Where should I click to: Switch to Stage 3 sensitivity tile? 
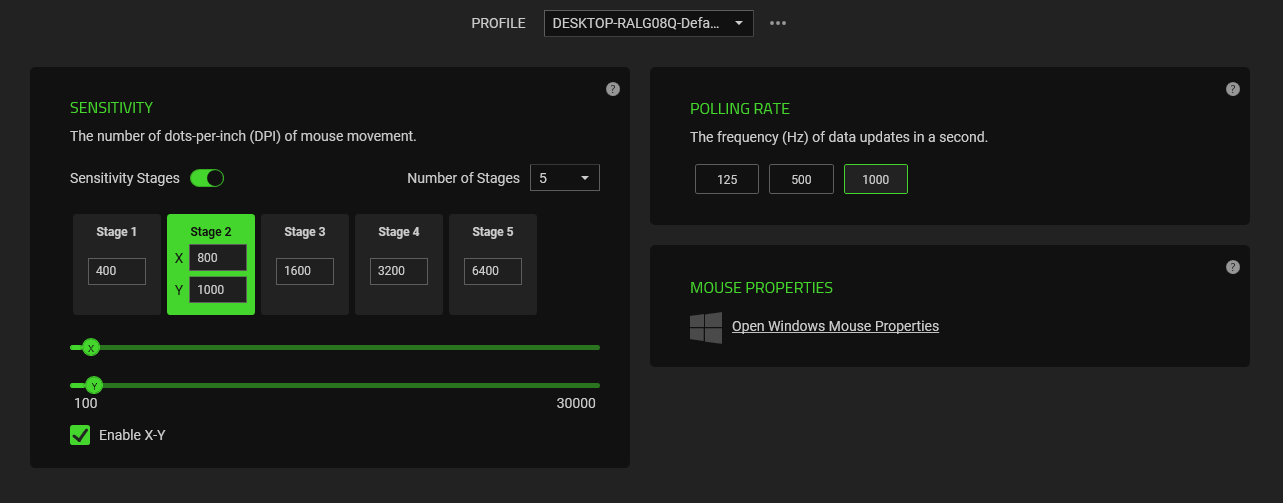[x=305, y=234]
